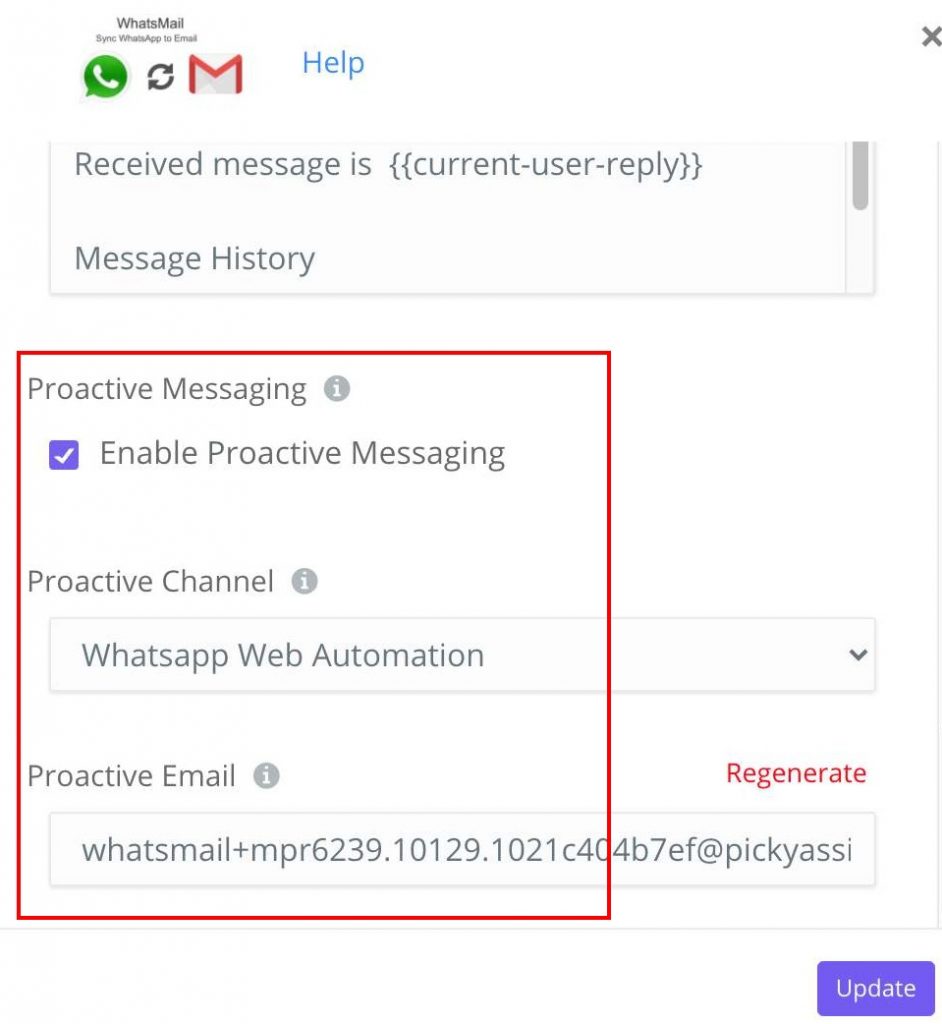Click the green WhatsApp phone icon

(105, 76)
